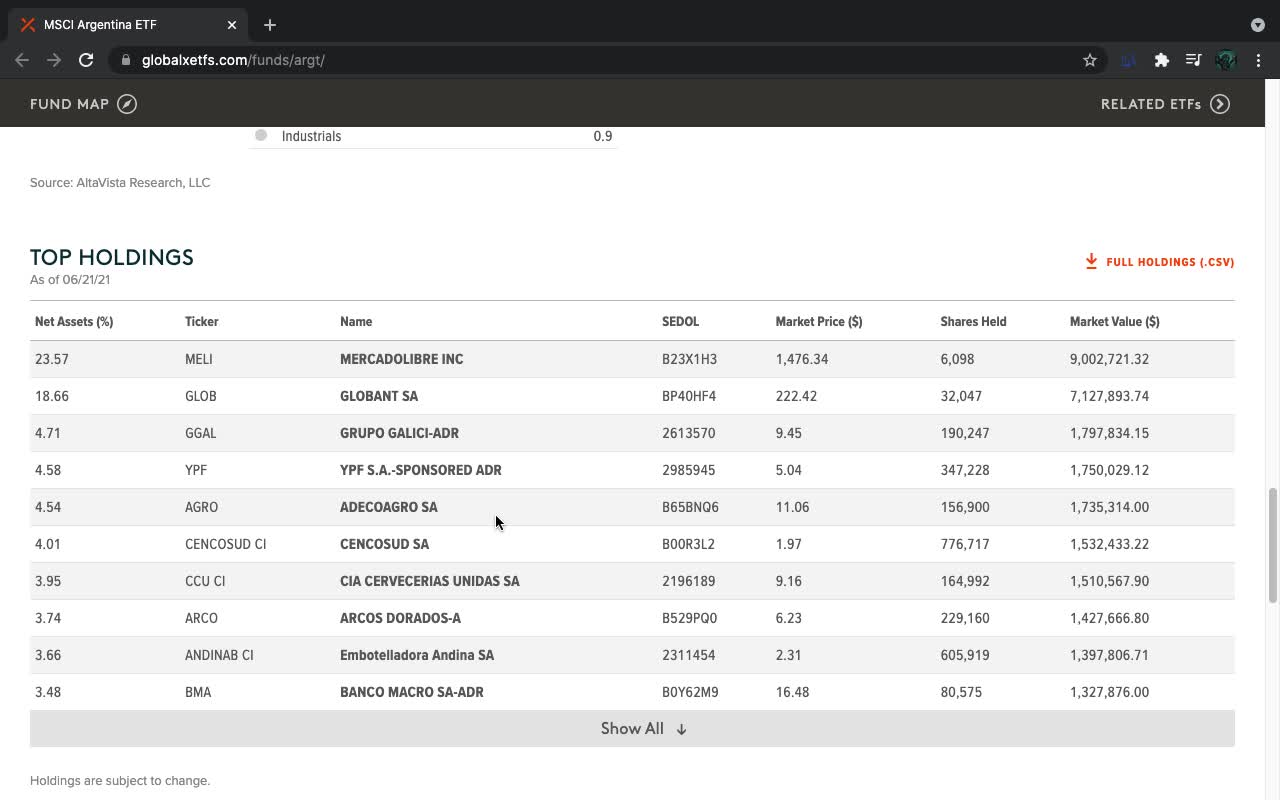Open a new tab with plus icon
Viewport: 1280px width, 800px height.
coord(270,25)
